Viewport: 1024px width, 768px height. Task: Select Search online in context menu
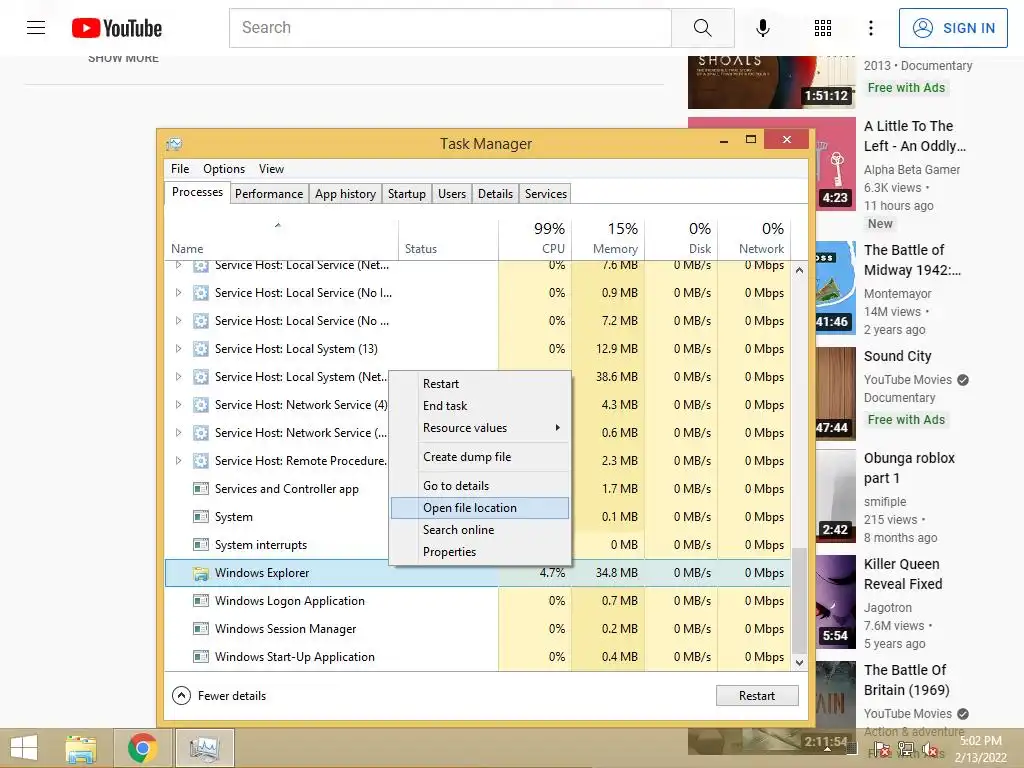point(480,530)
